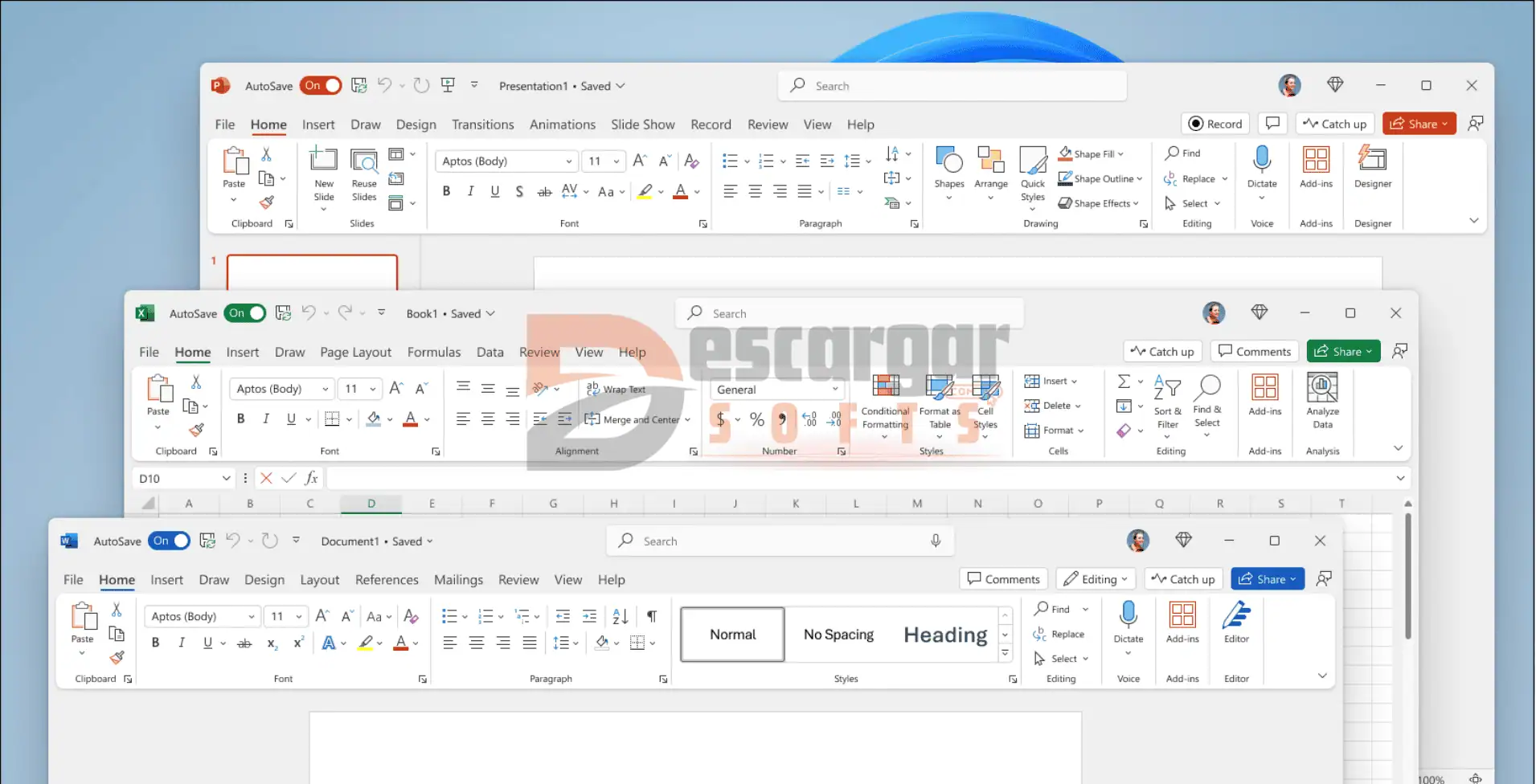The image size is (1536, 784).
Task: Show paragraph marks in Word
Action: tap(652, 616)
